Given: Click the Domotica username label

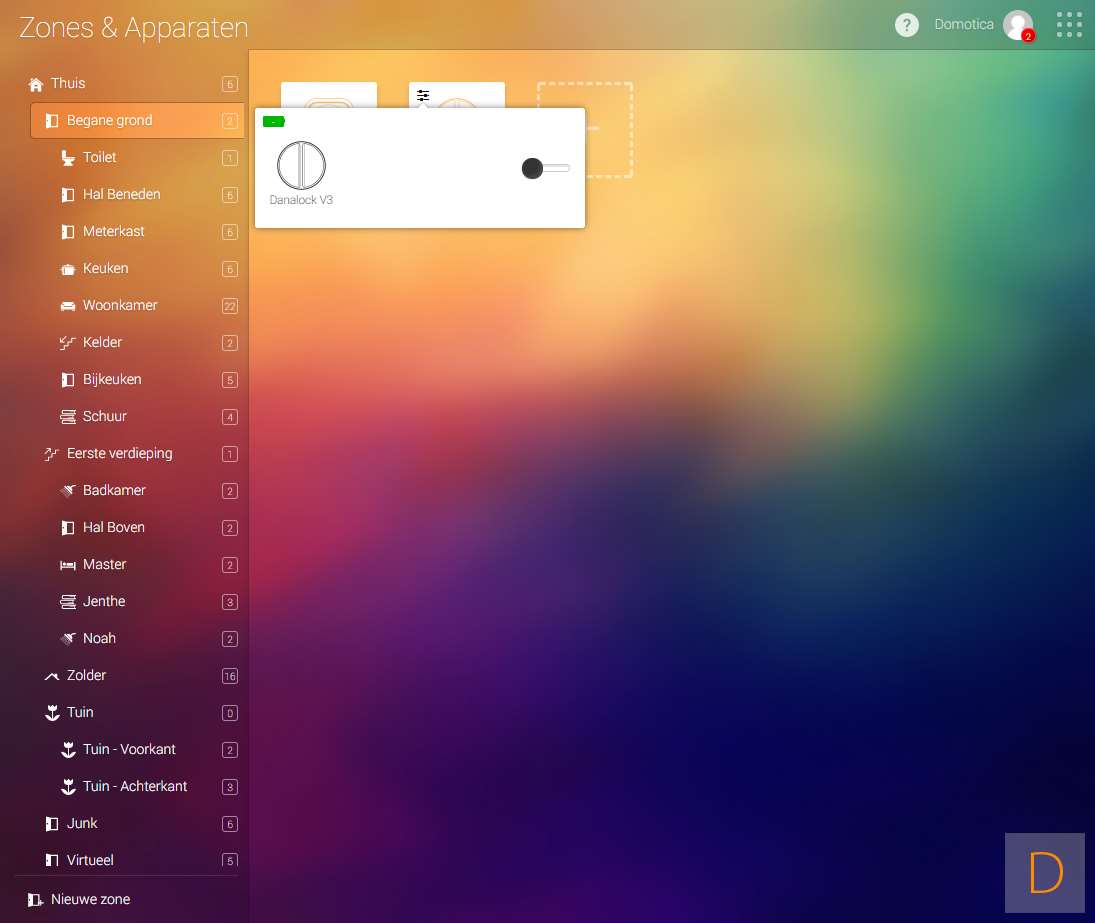Looking at the screenshot, I should click(963, 25).
